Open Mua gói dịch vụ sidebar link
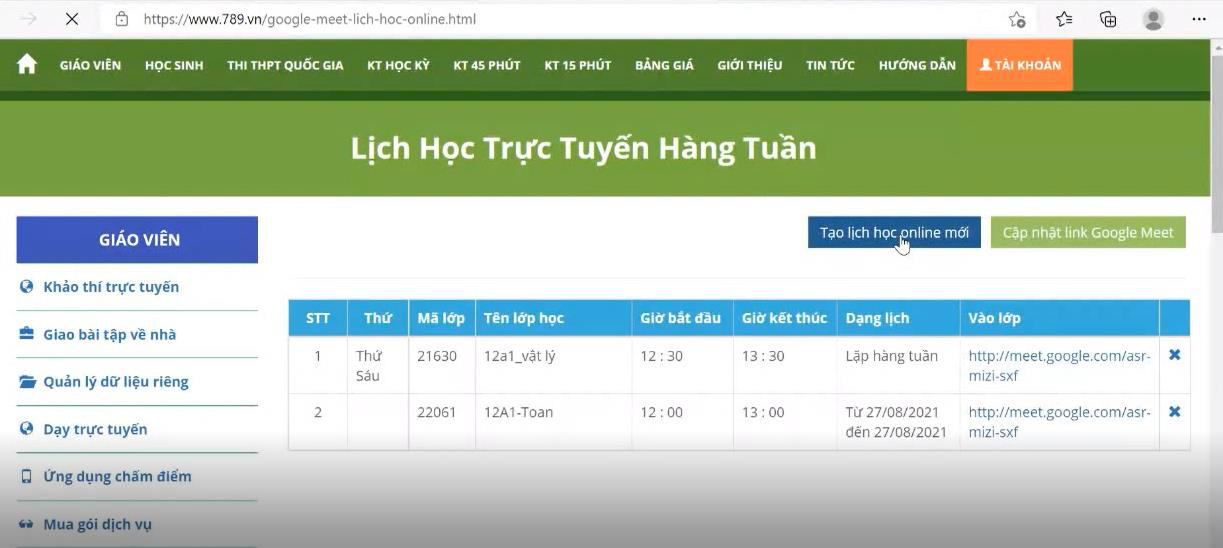Viewport: 1223px width, 548px height. [97, 524]
